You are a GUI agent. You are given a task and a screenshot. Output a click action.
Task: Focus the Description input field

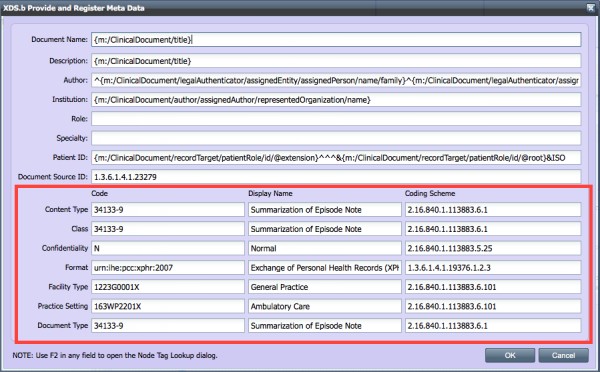pos(336,61)
